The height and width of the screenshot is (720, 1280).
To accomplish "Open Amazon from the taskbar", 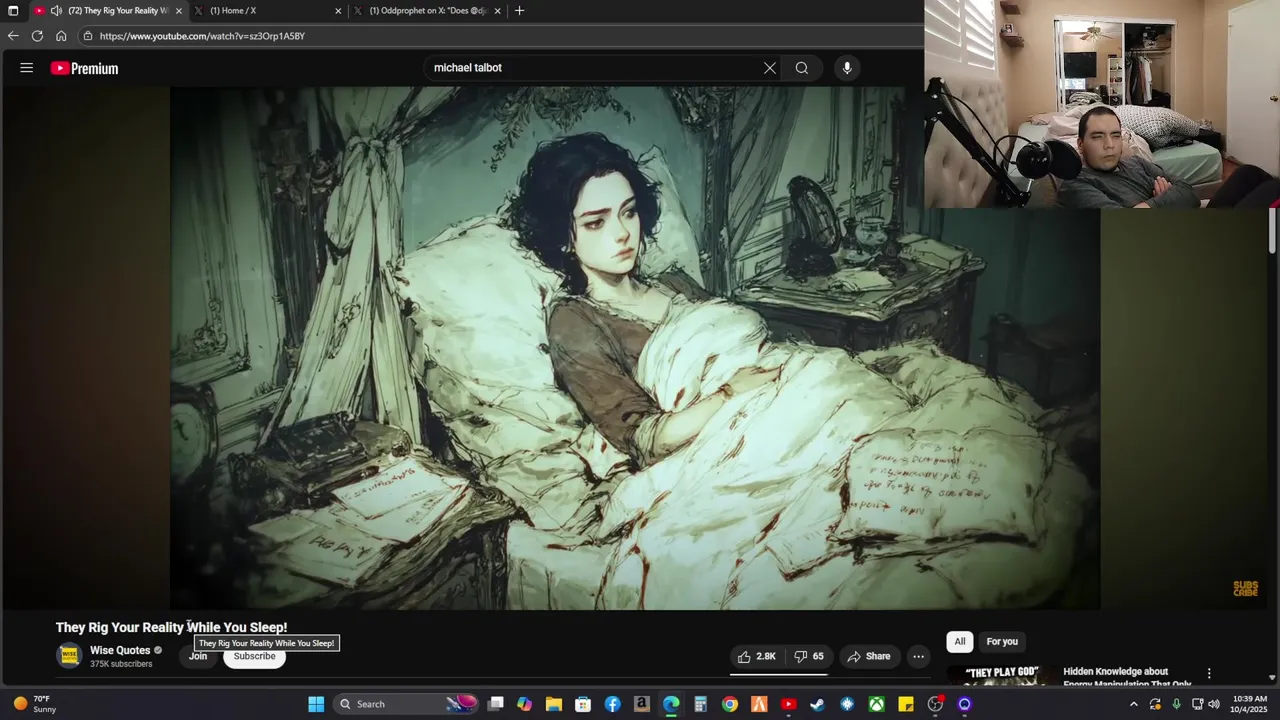I will click(x=641, y=704).
